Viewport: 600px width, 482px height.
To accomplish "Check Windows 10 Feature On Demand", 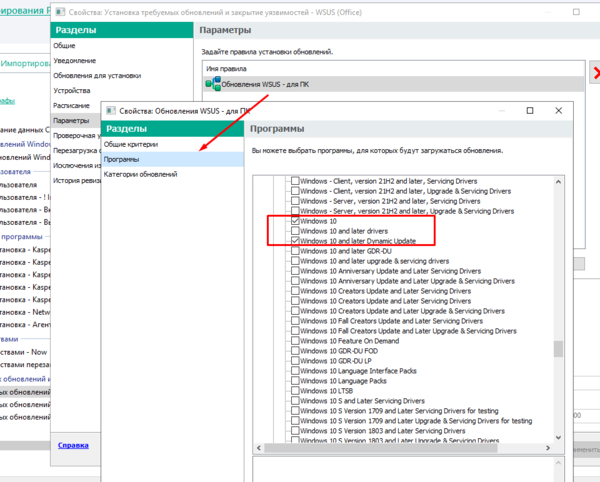I will tap(294, 341).
